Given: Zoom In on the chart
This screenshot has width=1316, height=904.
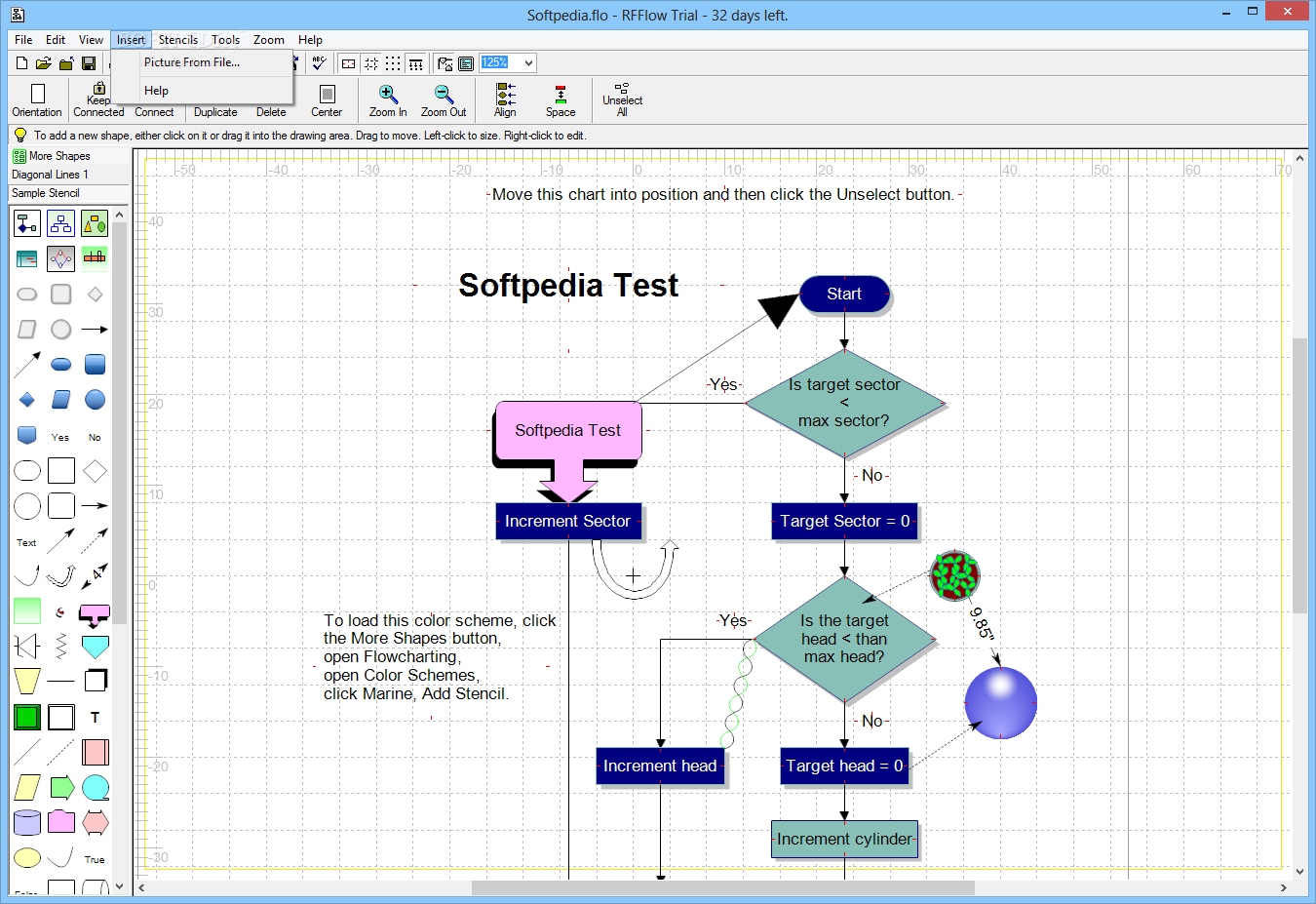Looking at the screenshot, I should point(388,100).
